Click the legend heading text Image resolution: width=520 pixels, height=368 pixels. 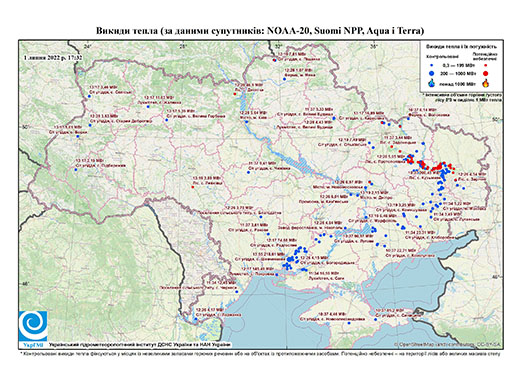pos(461,46)
